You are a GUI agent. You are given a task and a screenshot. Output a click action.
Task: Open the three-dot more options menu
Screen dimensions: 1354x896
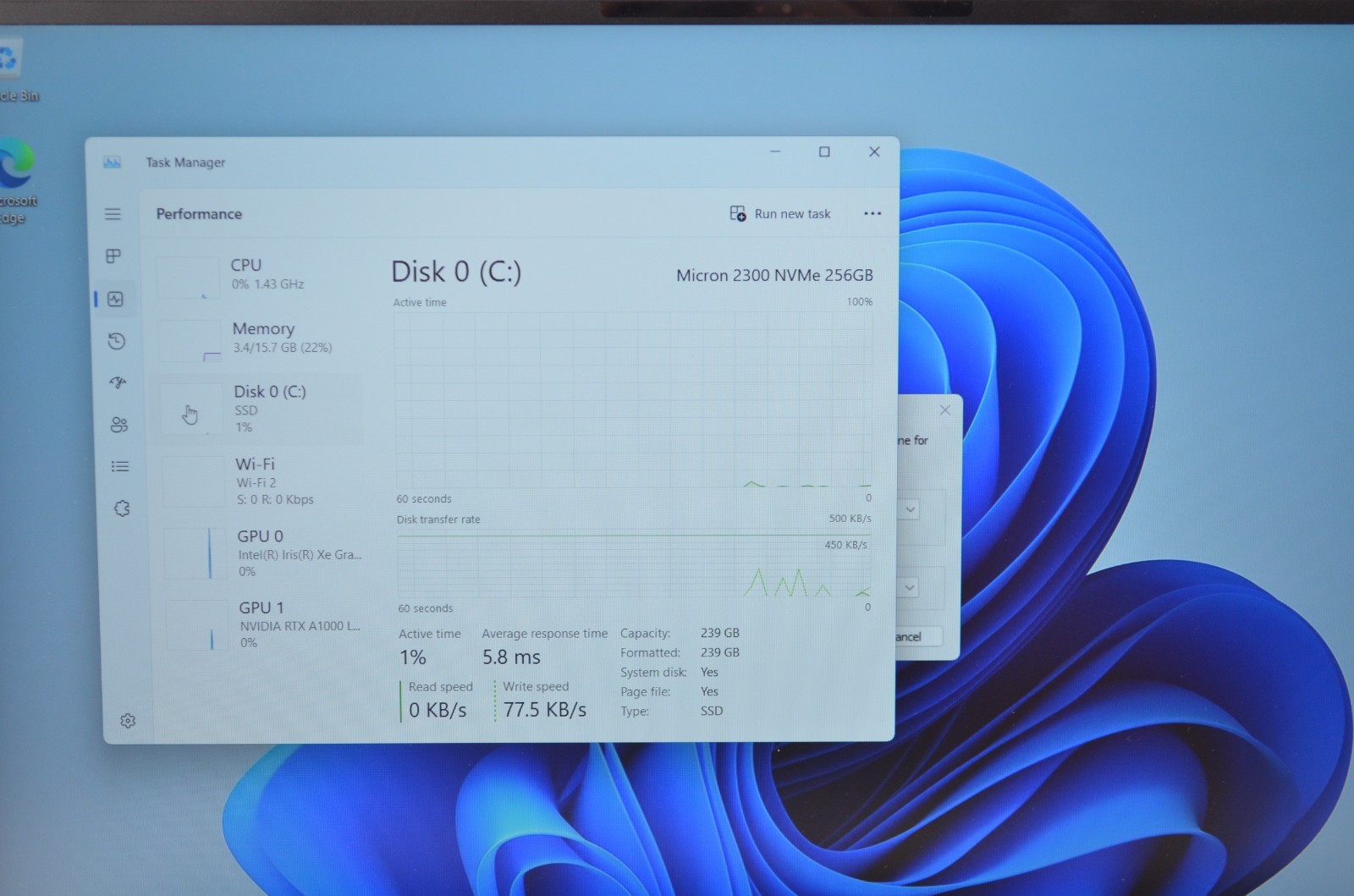(x=872, y=213)
